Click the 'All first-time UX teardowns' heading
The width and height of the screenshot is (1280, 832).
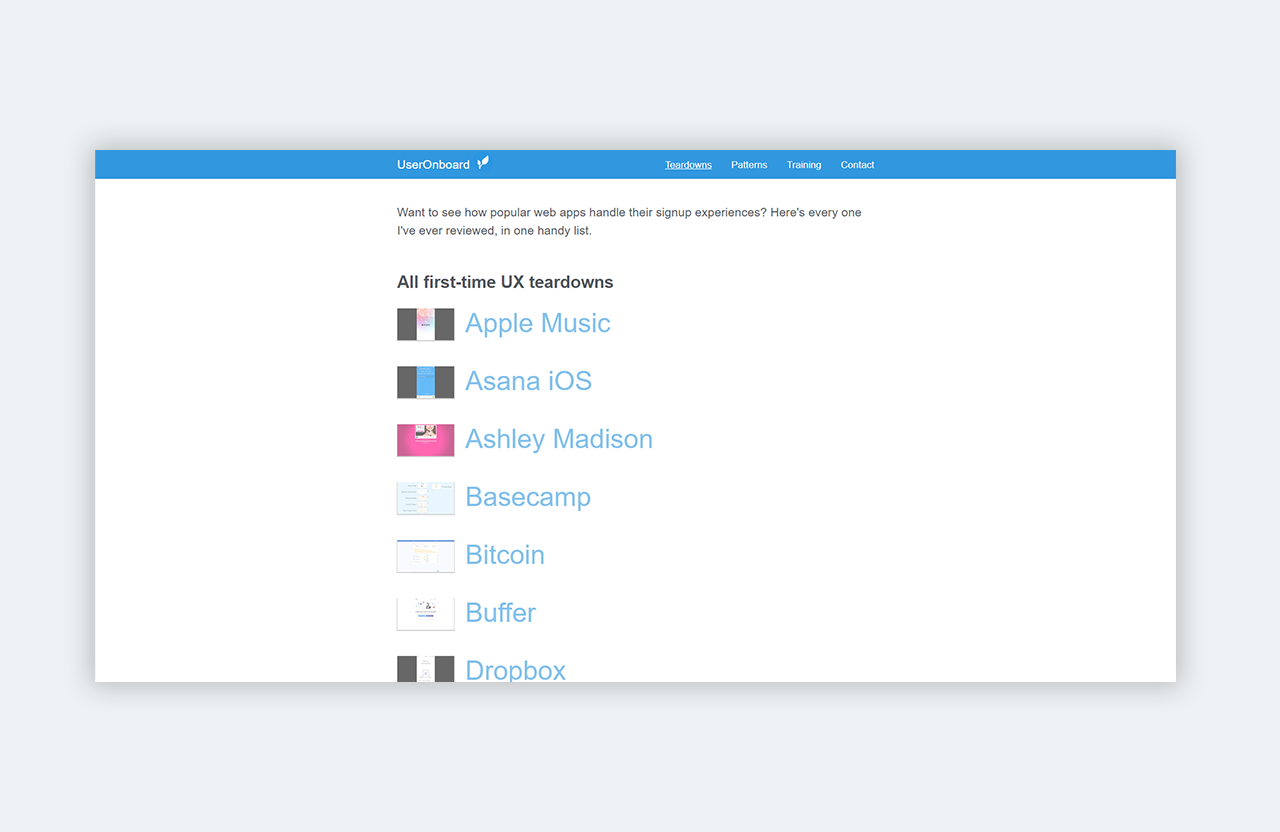point(505,282)
